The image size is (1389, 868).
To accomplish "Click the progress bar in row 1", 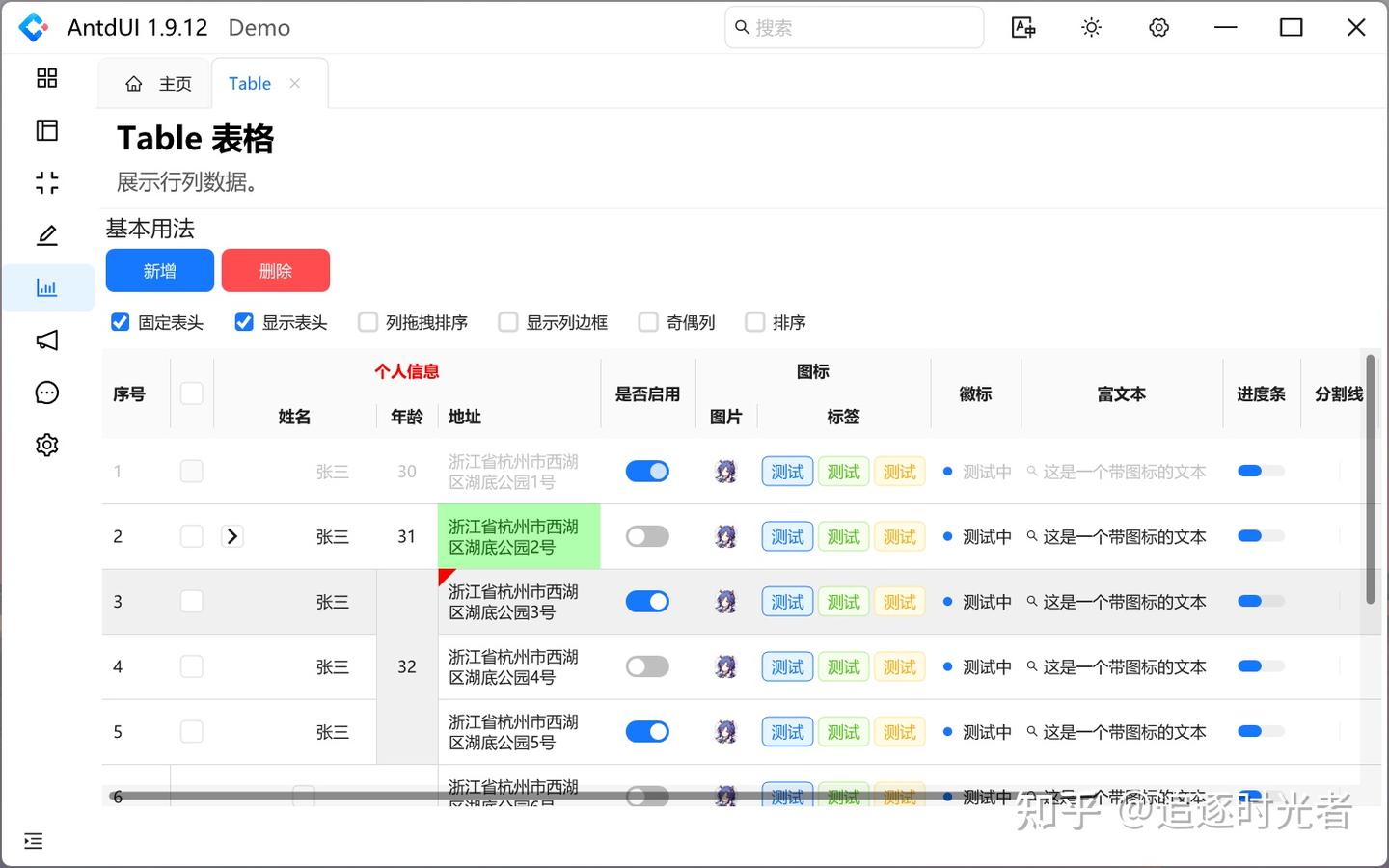I will pos(1261,471).
